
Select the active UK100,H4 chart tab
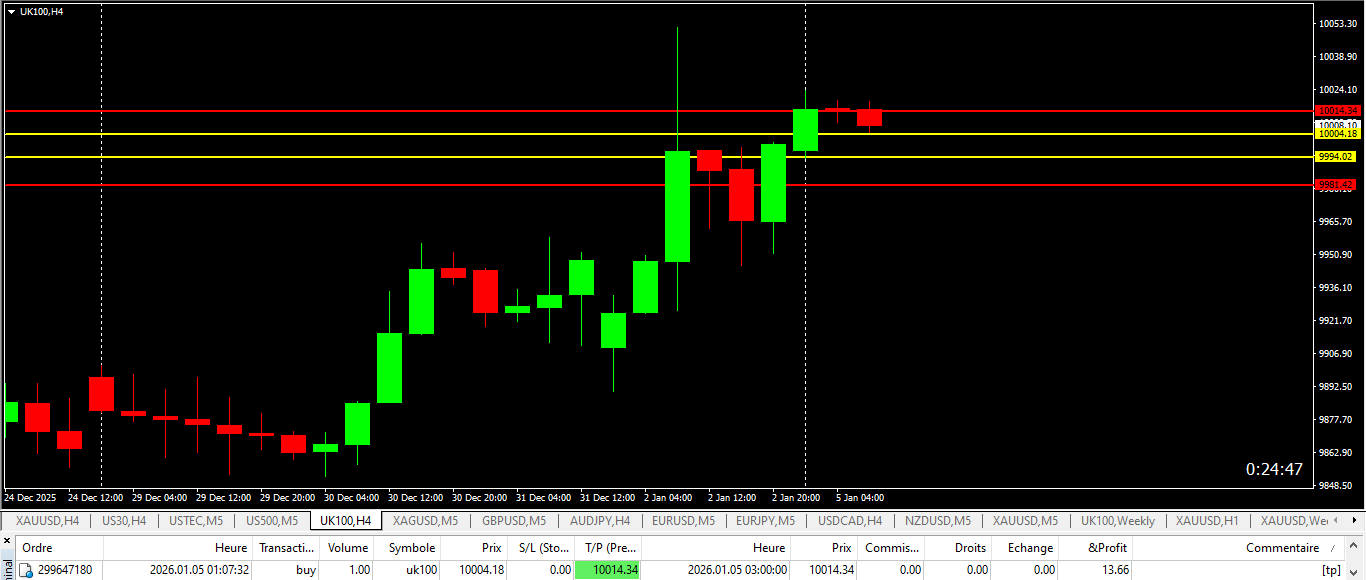[x=345, y=521]
